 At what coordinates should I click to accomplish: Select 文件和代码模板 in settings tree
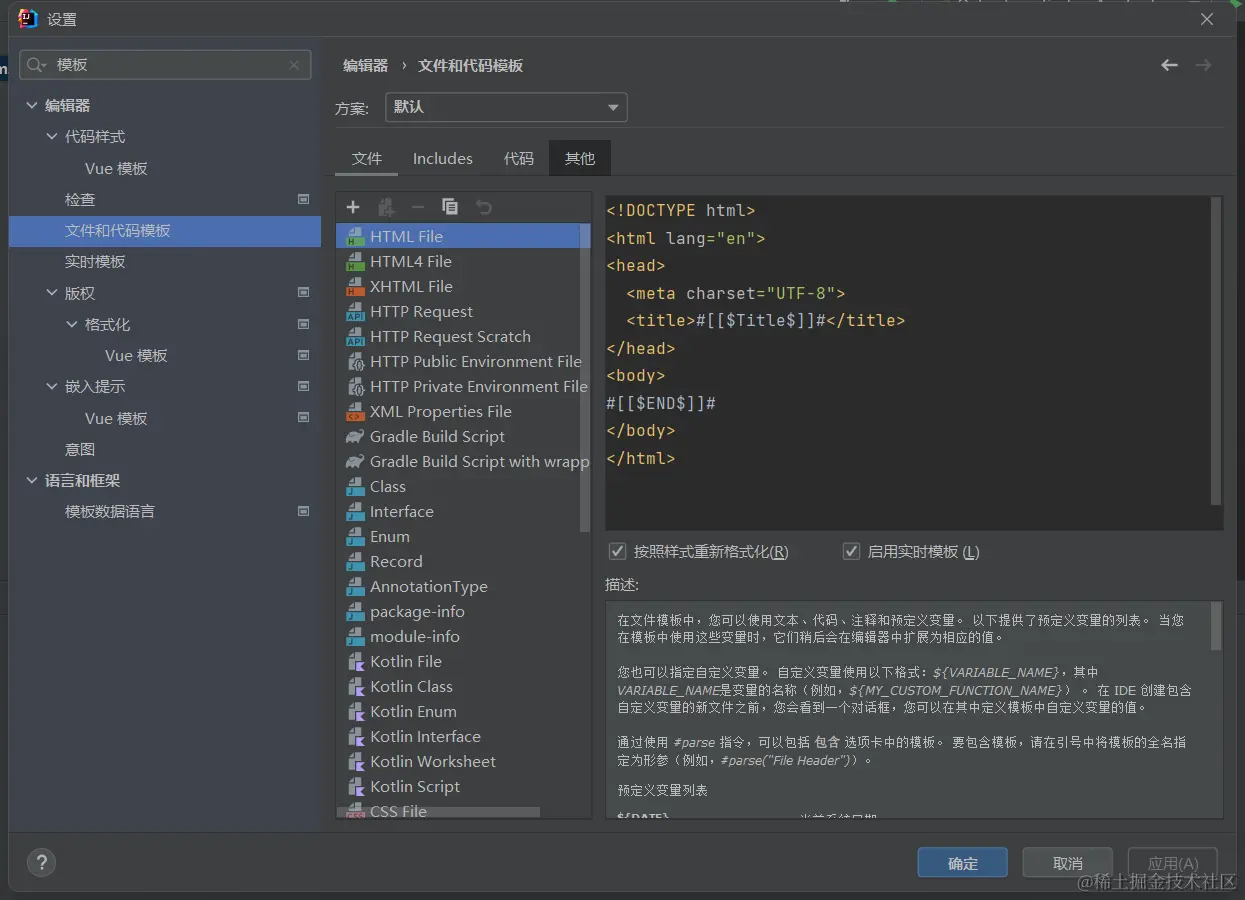point(165,230)
